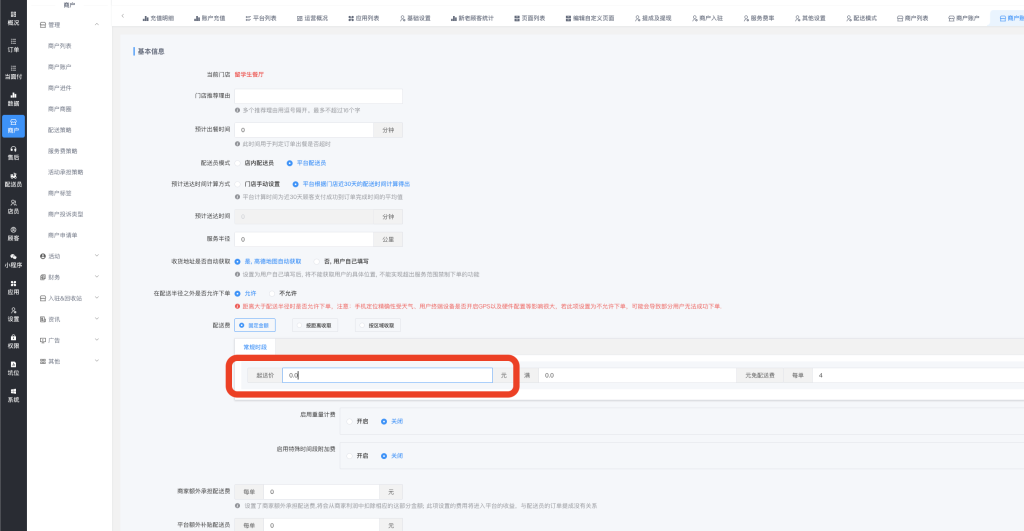Open the 配送员 sidebar icon
This screenshot has width=1024, height=531.
[x=13, y=179]
